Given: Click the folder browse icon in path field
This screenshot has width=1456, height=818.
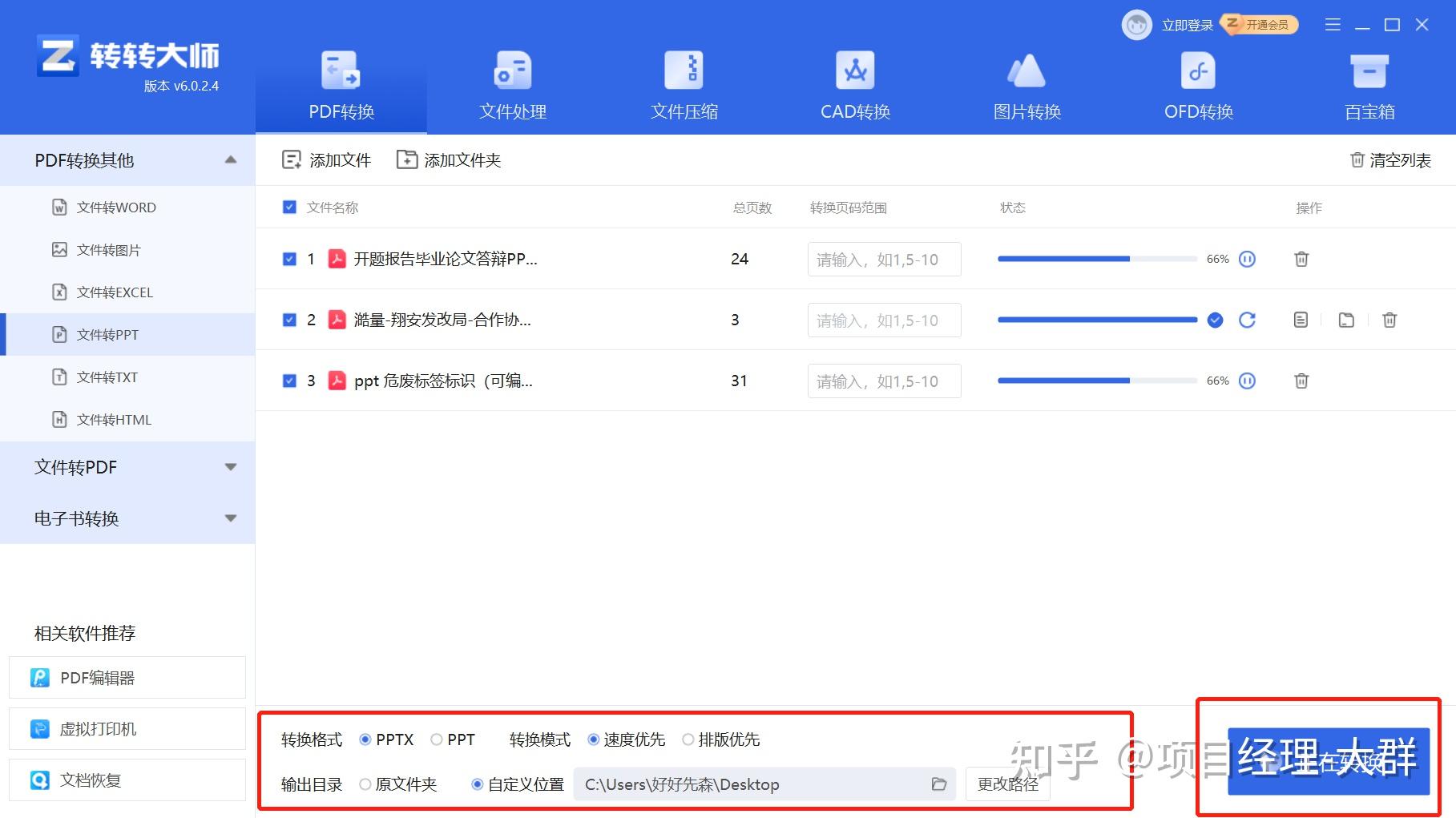Looking at the screenshot, I should pyautogui.click(x=939, y=784).
